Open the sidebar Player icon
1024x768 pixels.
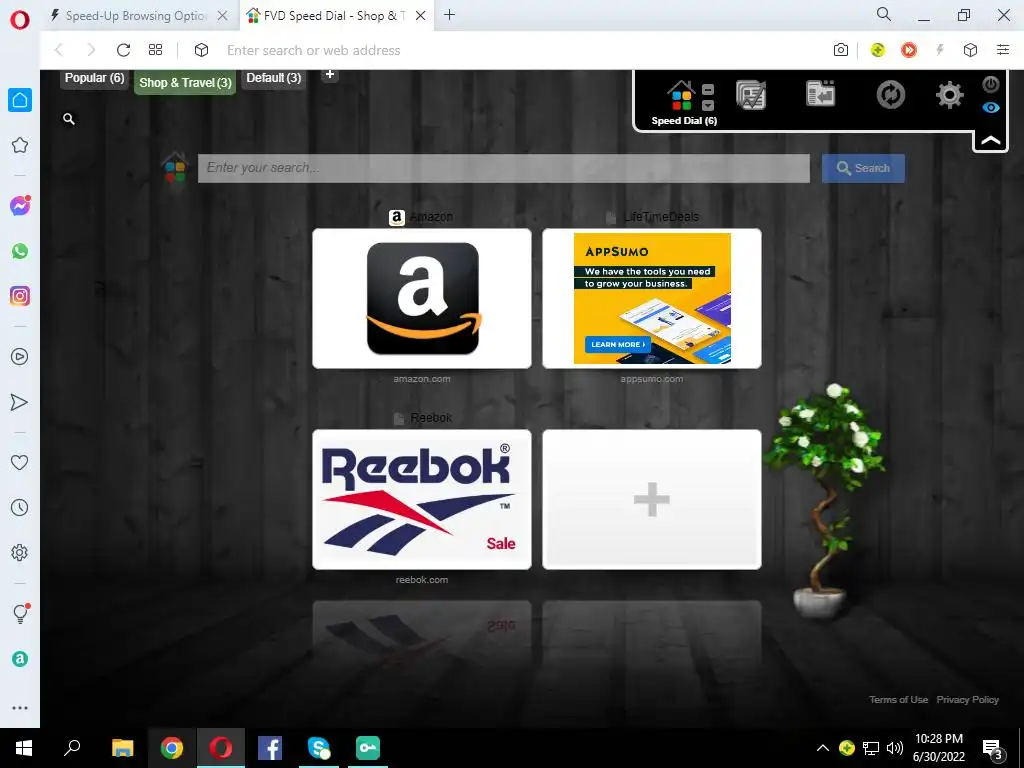(20, 357)
